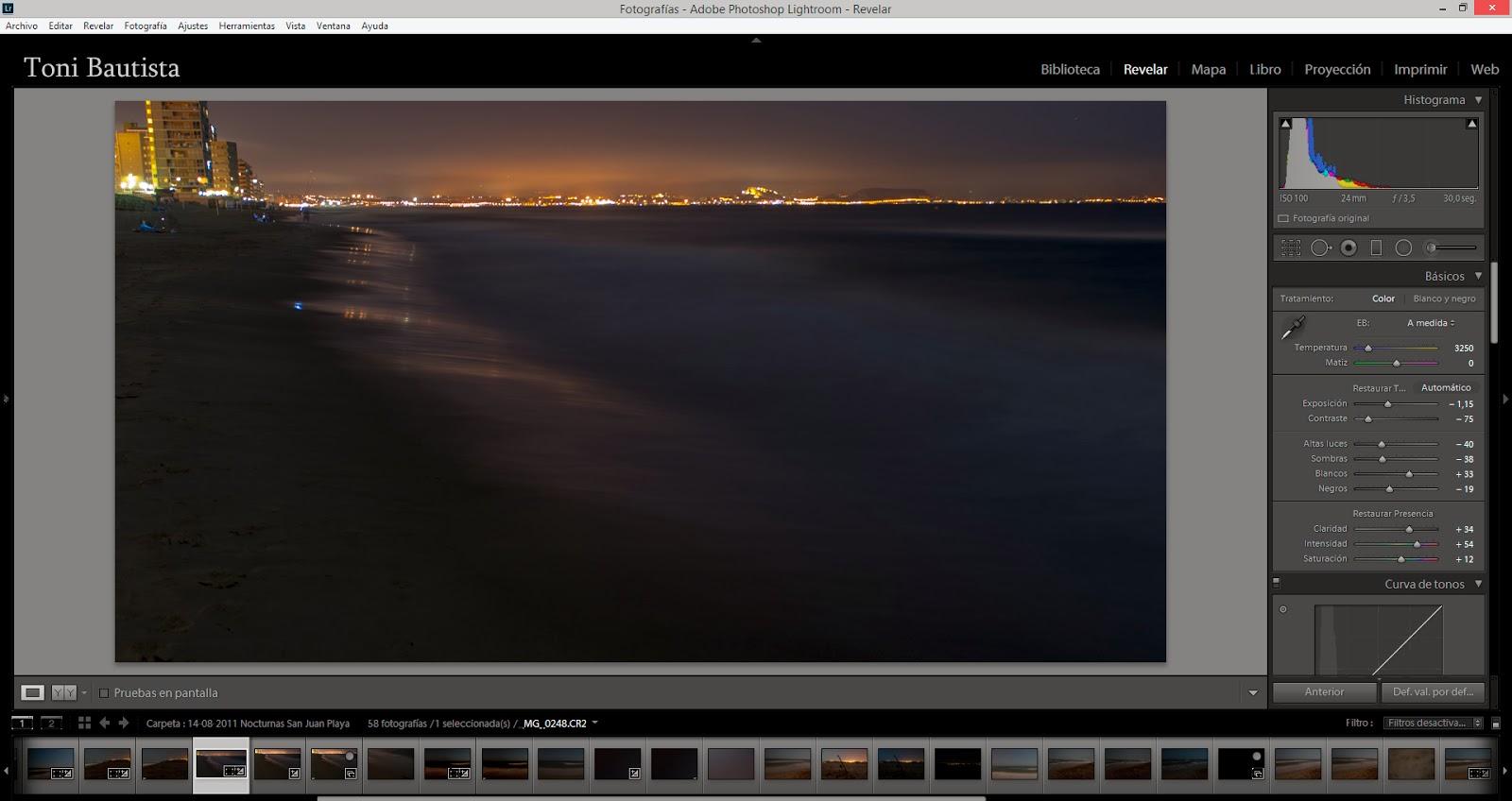Click Restaurar Presencia label
The width and height of the screenshot is (1512, 801).
tap(1392, 514)
